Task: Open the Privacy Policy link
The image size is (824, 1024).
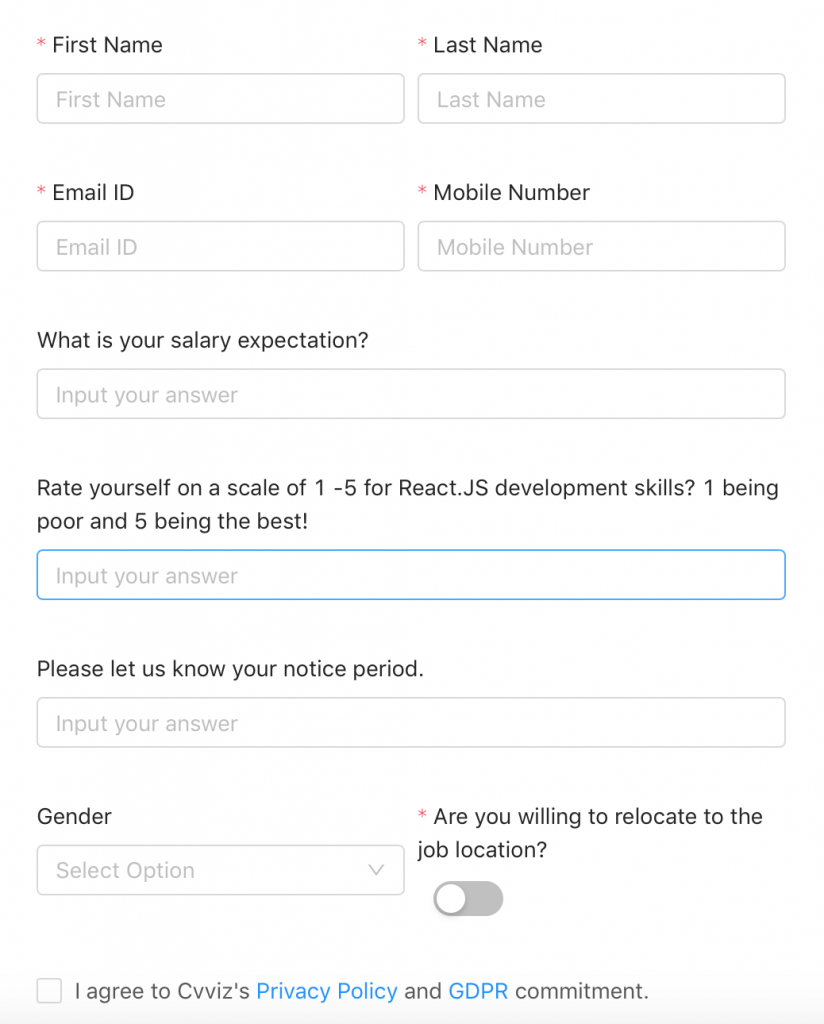Action: pos(327,992)
